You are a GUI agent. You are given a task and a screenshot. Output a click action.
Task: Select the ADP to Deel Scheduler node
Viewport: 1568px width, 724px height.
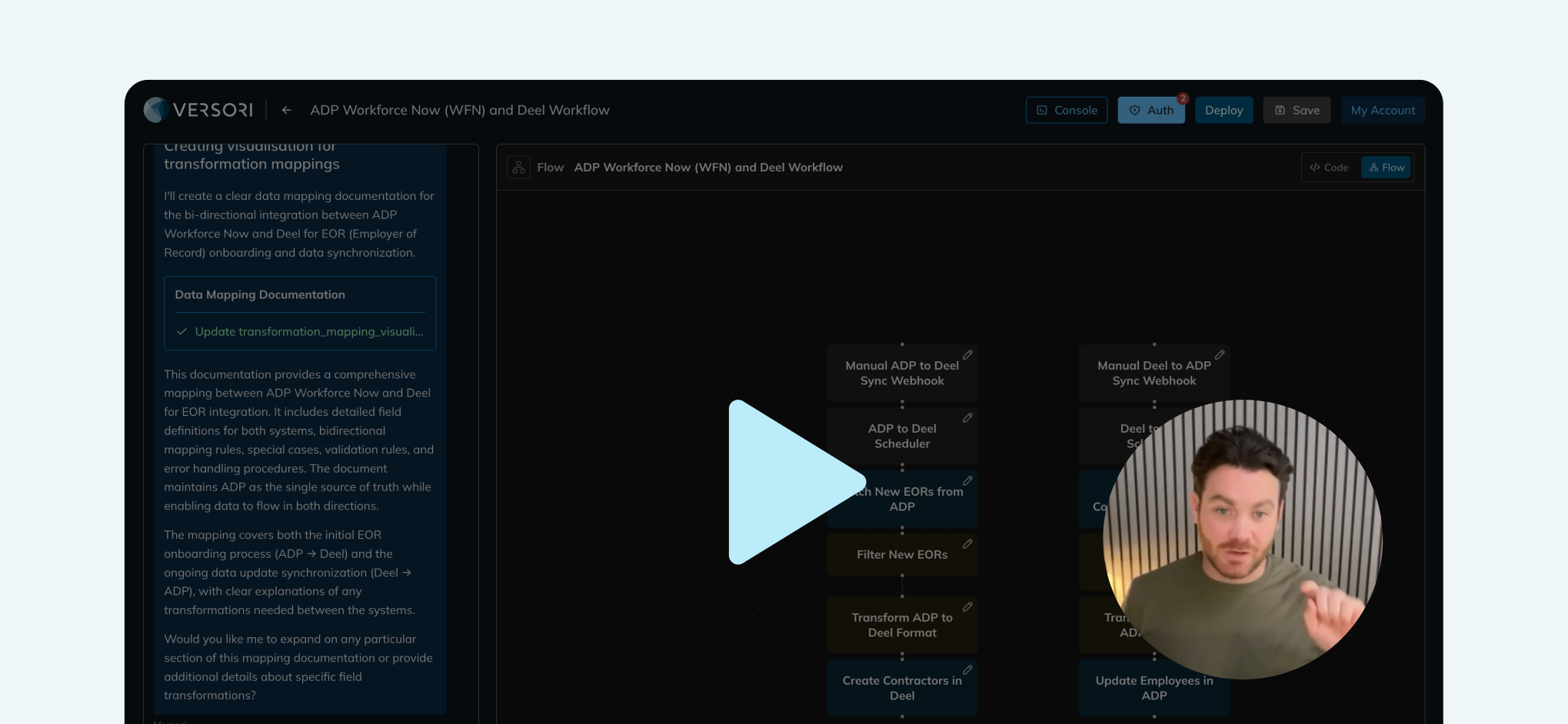[901, 437]
